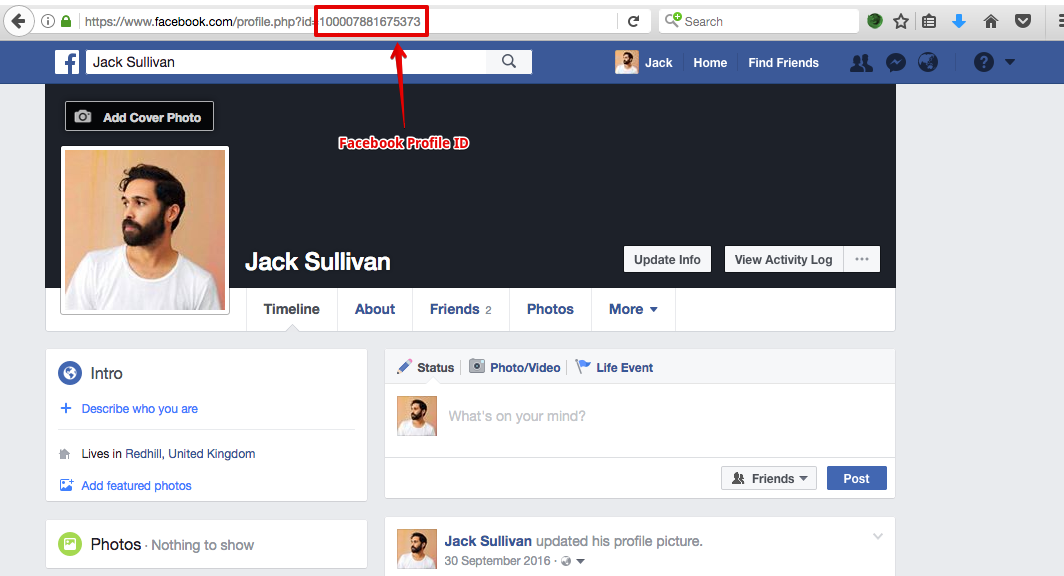
Task: Click the Intro globe icon
Action: click(x=70, y=372)
